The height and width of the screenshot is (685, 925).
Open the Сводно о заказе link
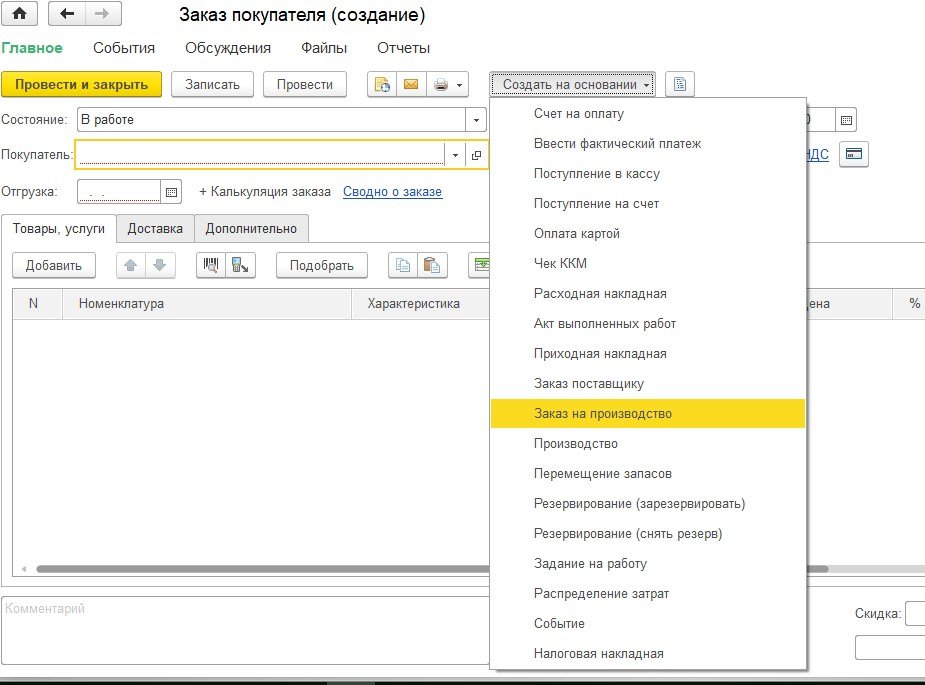(x=392, y=192)
